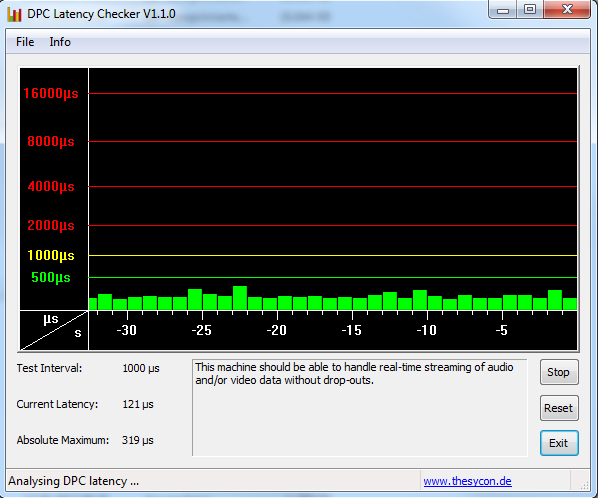Exit the DPC Latency Checker

pyautogui.click(x=559, y=443)
